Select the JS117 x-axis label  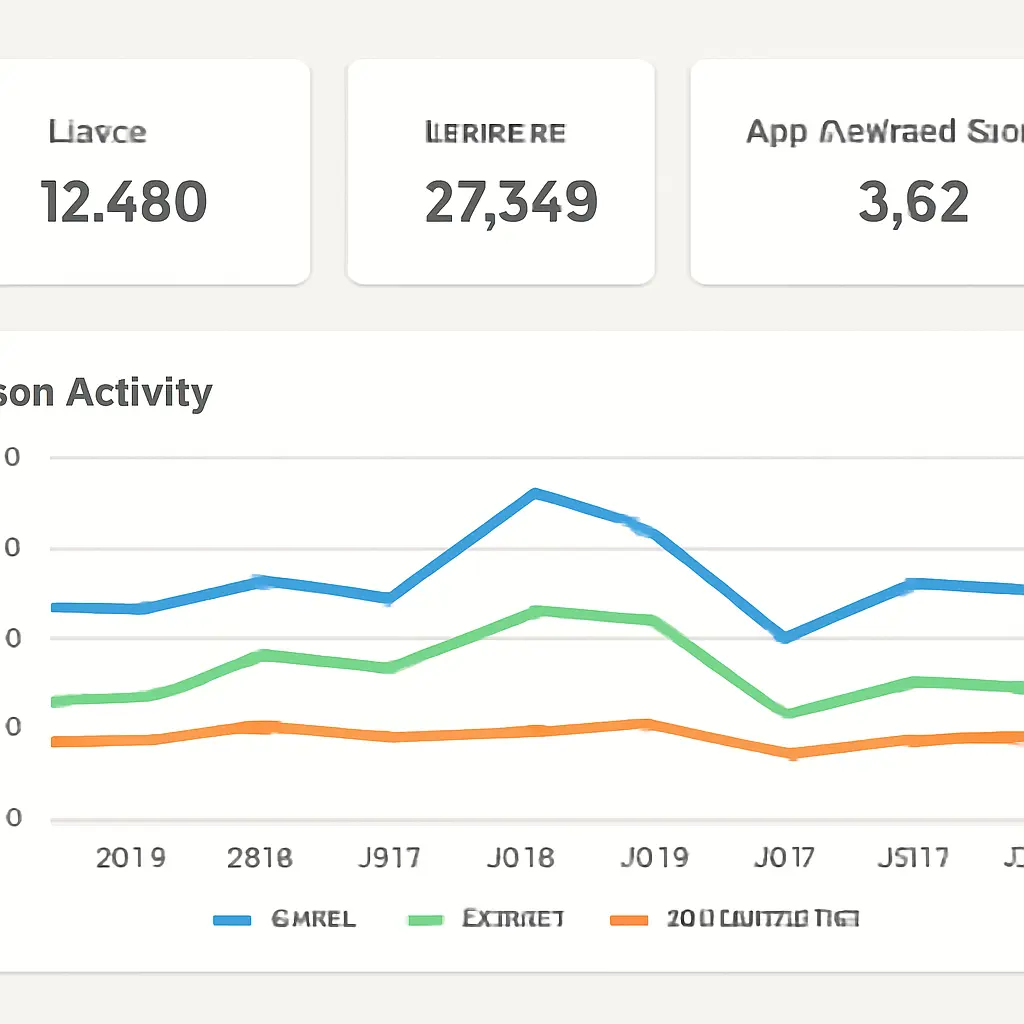tap(912, 858)
